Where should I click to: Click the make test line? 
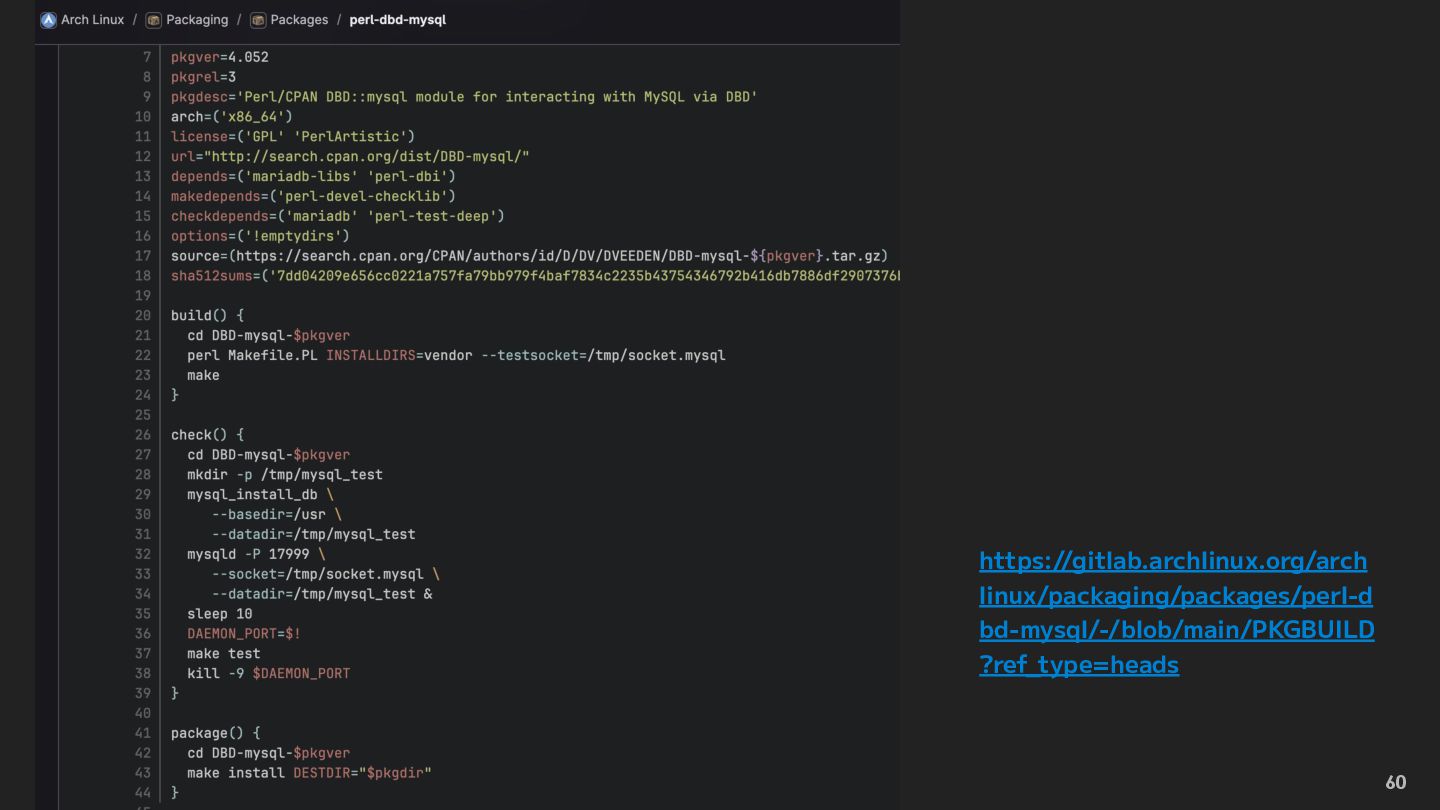(224, 653)
